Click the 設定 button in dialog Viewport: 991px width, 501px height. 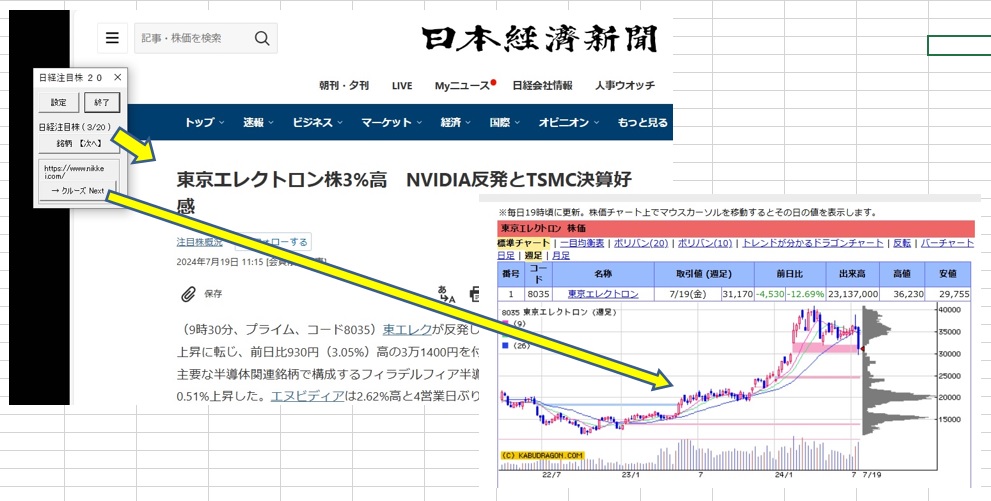(x=59, y=102)
